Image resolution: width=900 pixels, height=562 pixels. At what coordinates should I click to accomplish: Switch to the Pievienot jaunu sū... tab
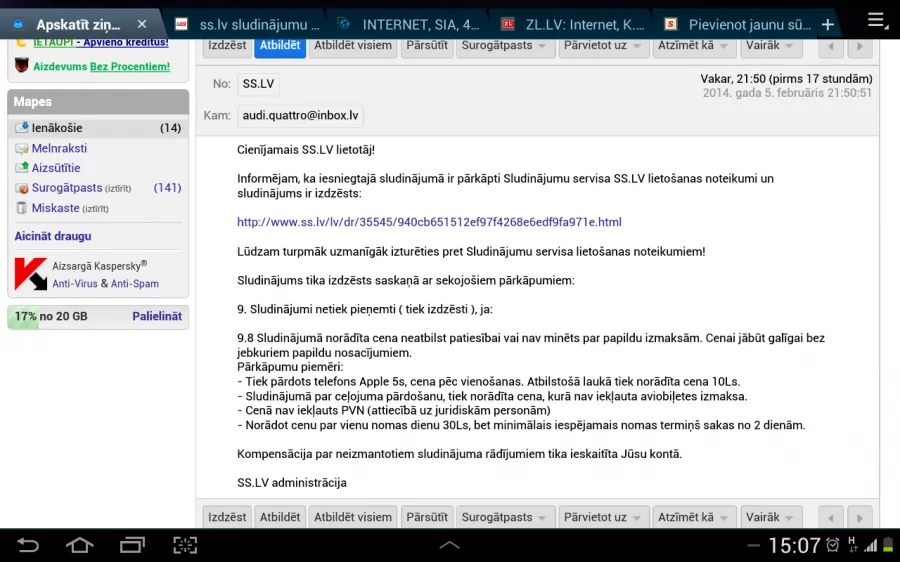point(737,25)
